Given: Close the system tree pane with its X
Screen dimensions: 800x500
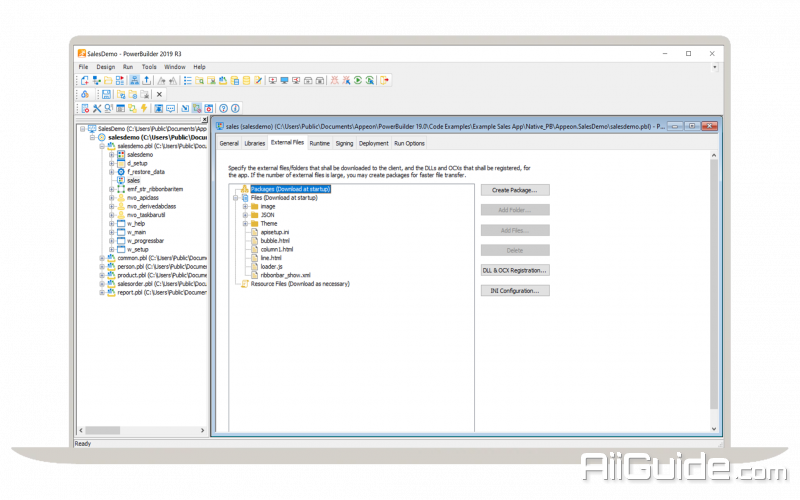Looking at the screenshot, I should pos(205,119).
